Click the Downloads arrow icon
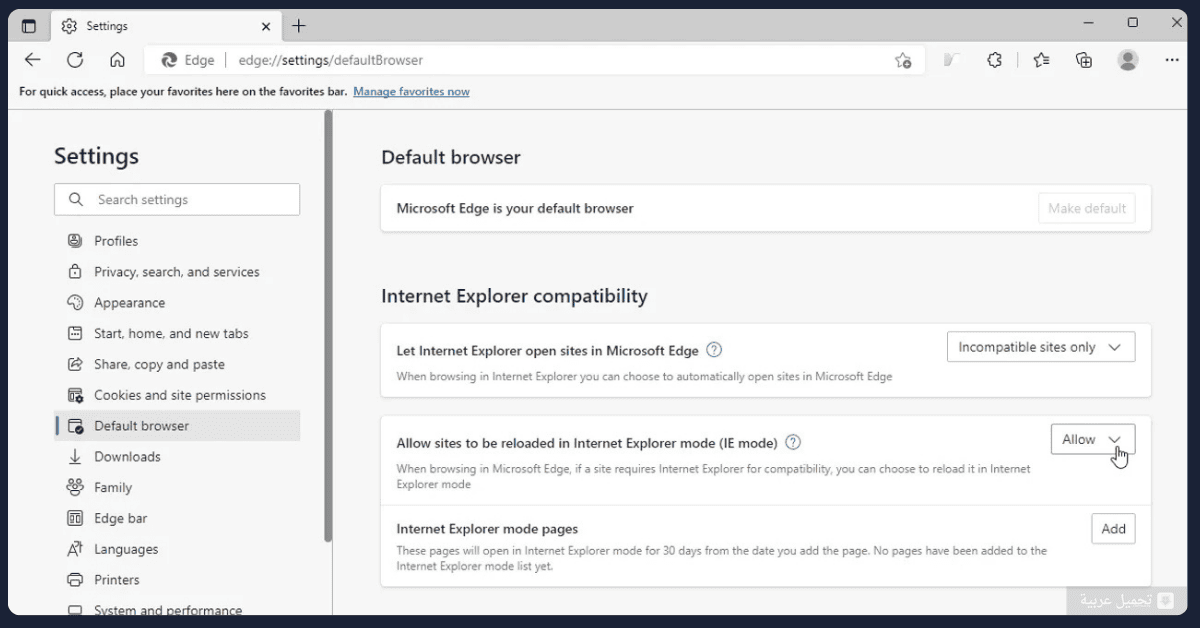Screen dimensions: 1200x628 pos(75,457)
